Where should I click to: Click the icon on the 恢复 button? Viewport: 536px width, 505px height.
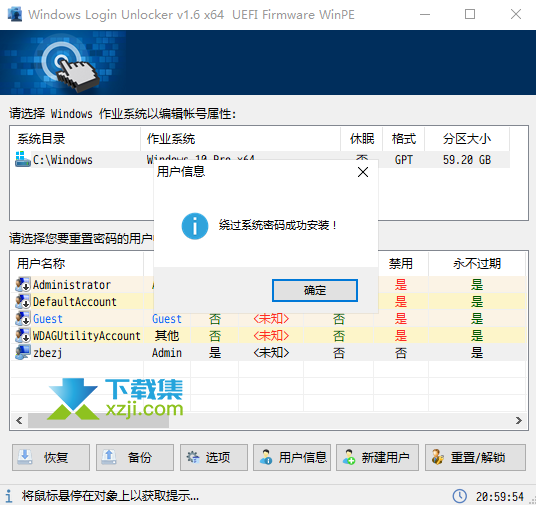(25, 457)
